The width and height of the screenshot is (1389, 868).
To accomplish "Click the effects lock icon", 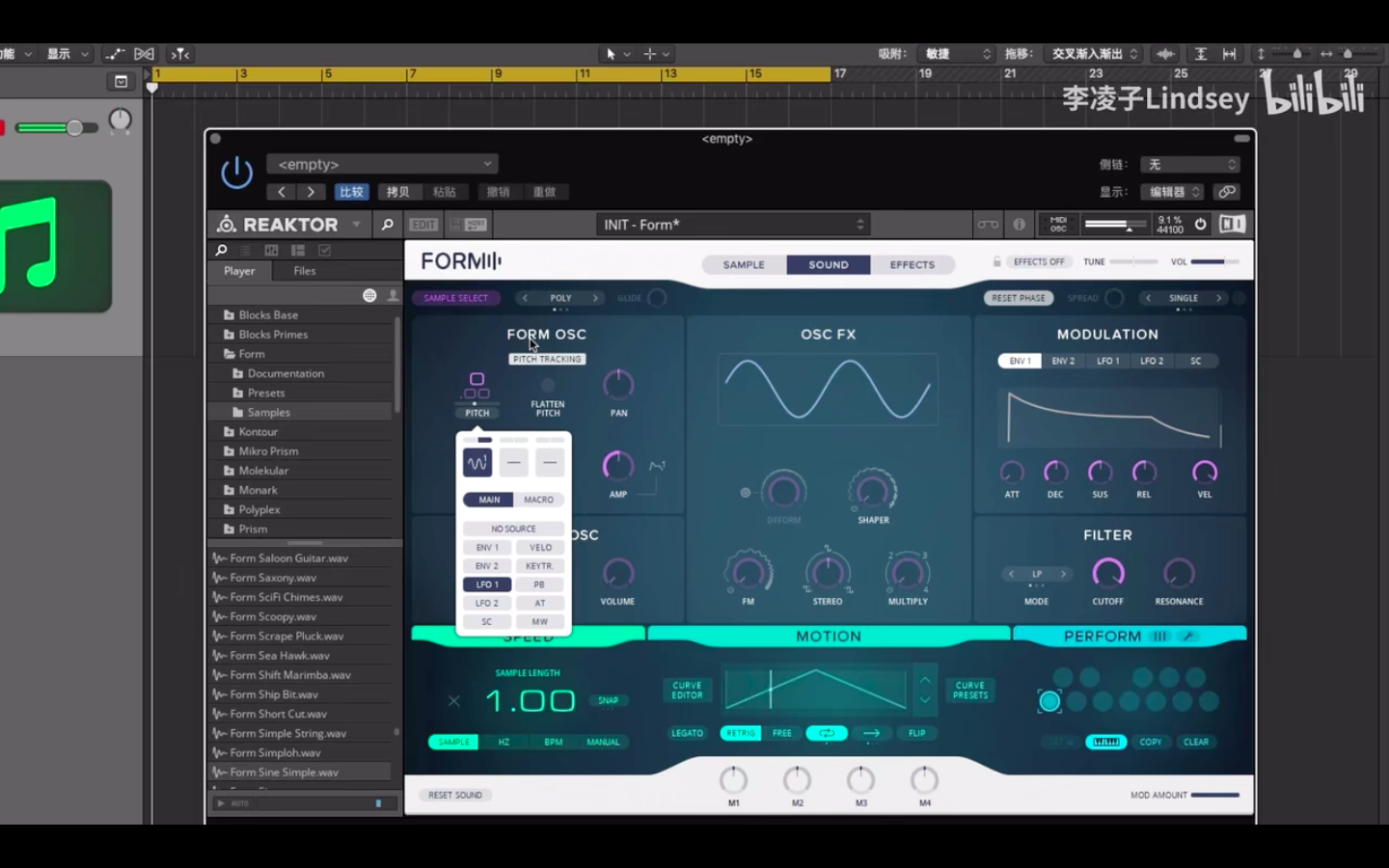I will 996,262.
